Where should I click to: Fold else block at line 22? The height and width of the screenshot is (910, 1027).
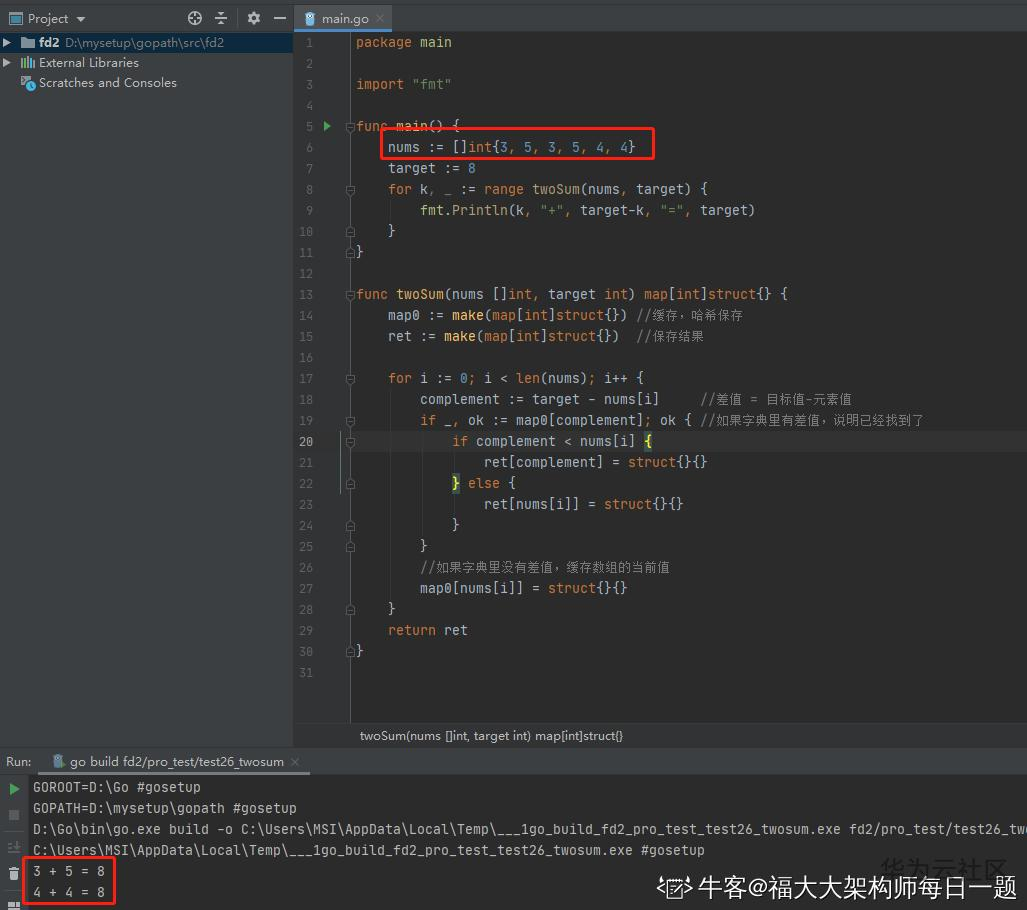350,483
